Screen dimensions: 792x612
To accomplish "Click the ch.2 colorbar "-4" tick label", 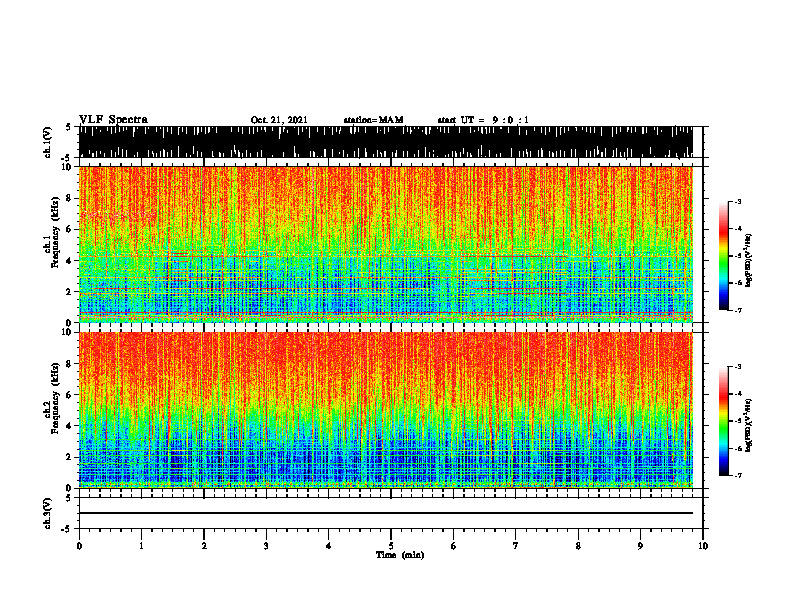I will tap(737, 394).
